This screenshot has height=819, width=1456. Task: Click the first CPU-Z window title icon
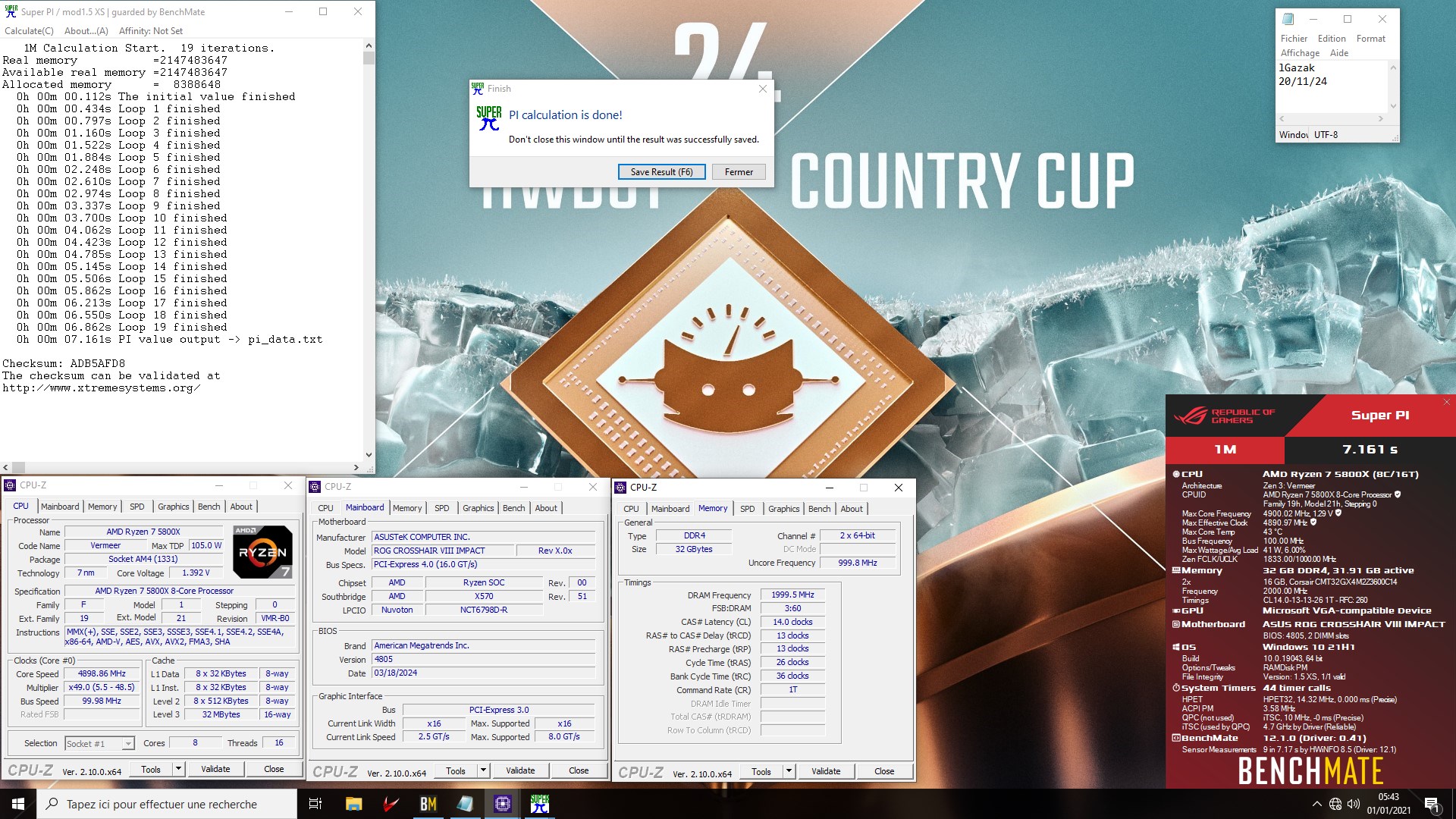click(10, 485)
